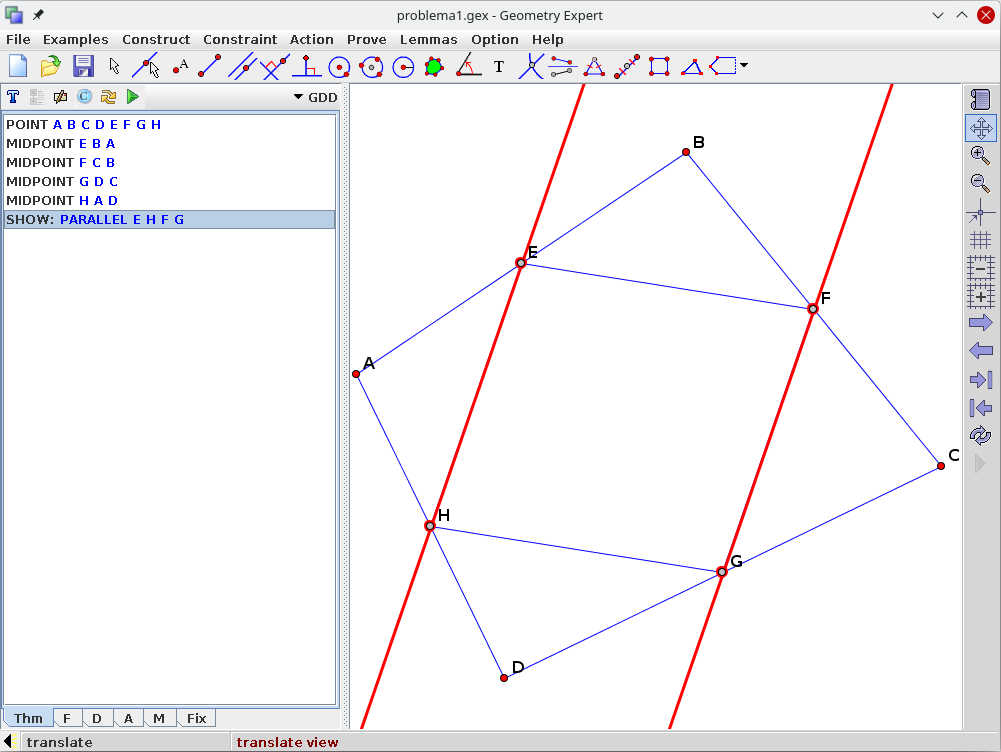Increase grid density with plus grid icon

[x=981, y=296]
